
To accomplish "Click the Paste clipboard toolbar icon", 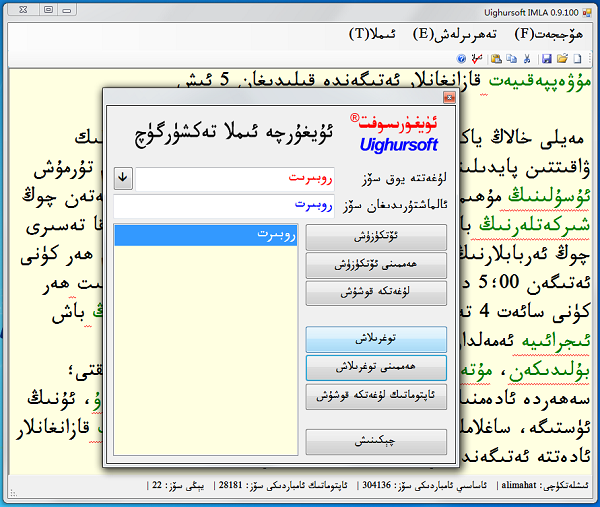I will tap(496, 59).
